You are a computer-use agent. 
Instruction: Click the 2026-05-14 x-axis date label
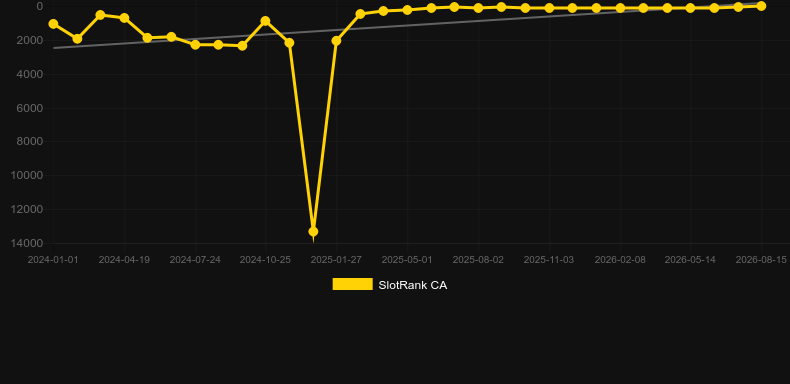690,260
